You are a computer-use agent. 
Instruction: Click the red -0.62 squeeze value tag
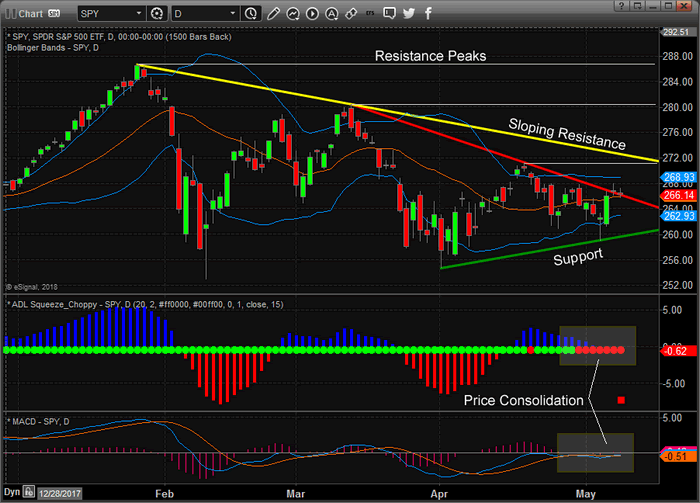coord(678,351)
